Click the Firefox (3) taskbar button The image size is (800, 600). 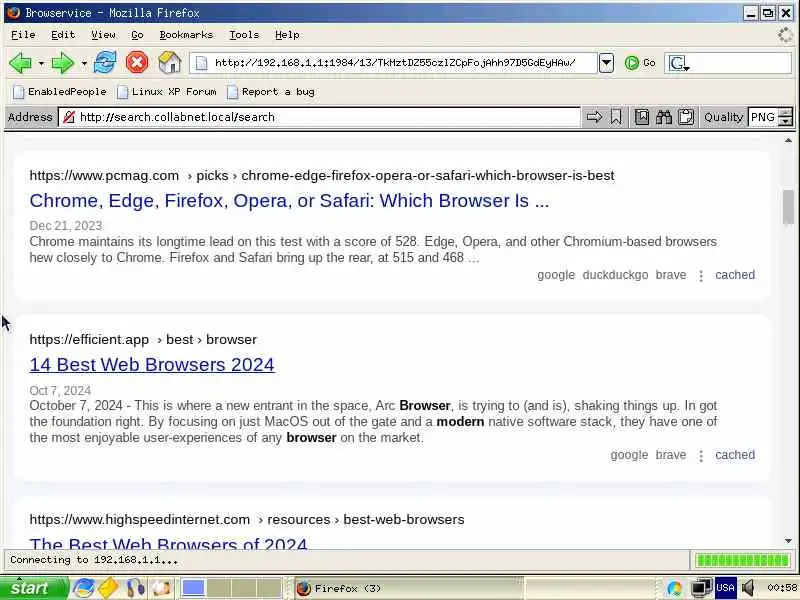(408, 588)
